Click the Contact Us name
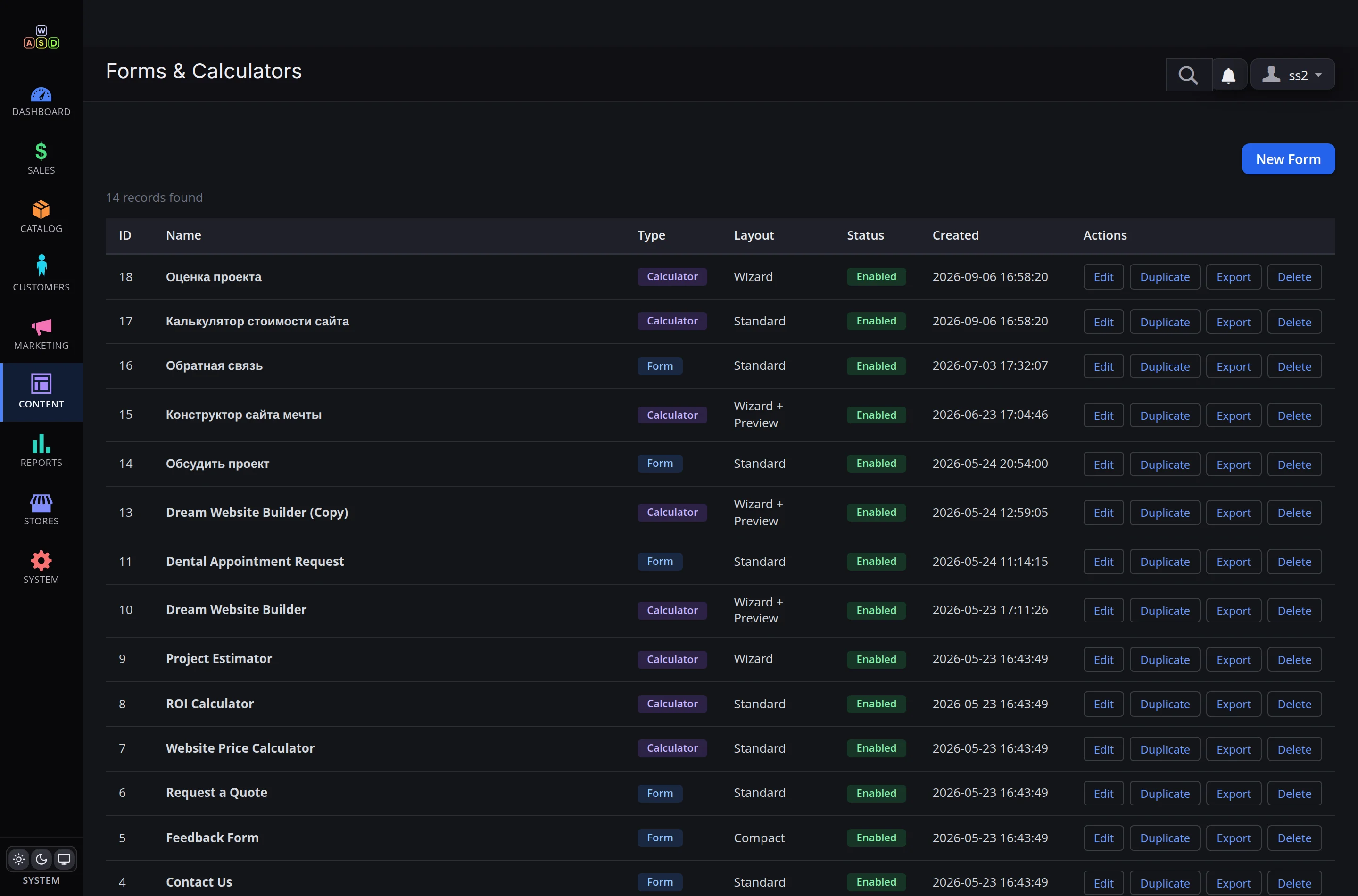 (x=199, y=882)
